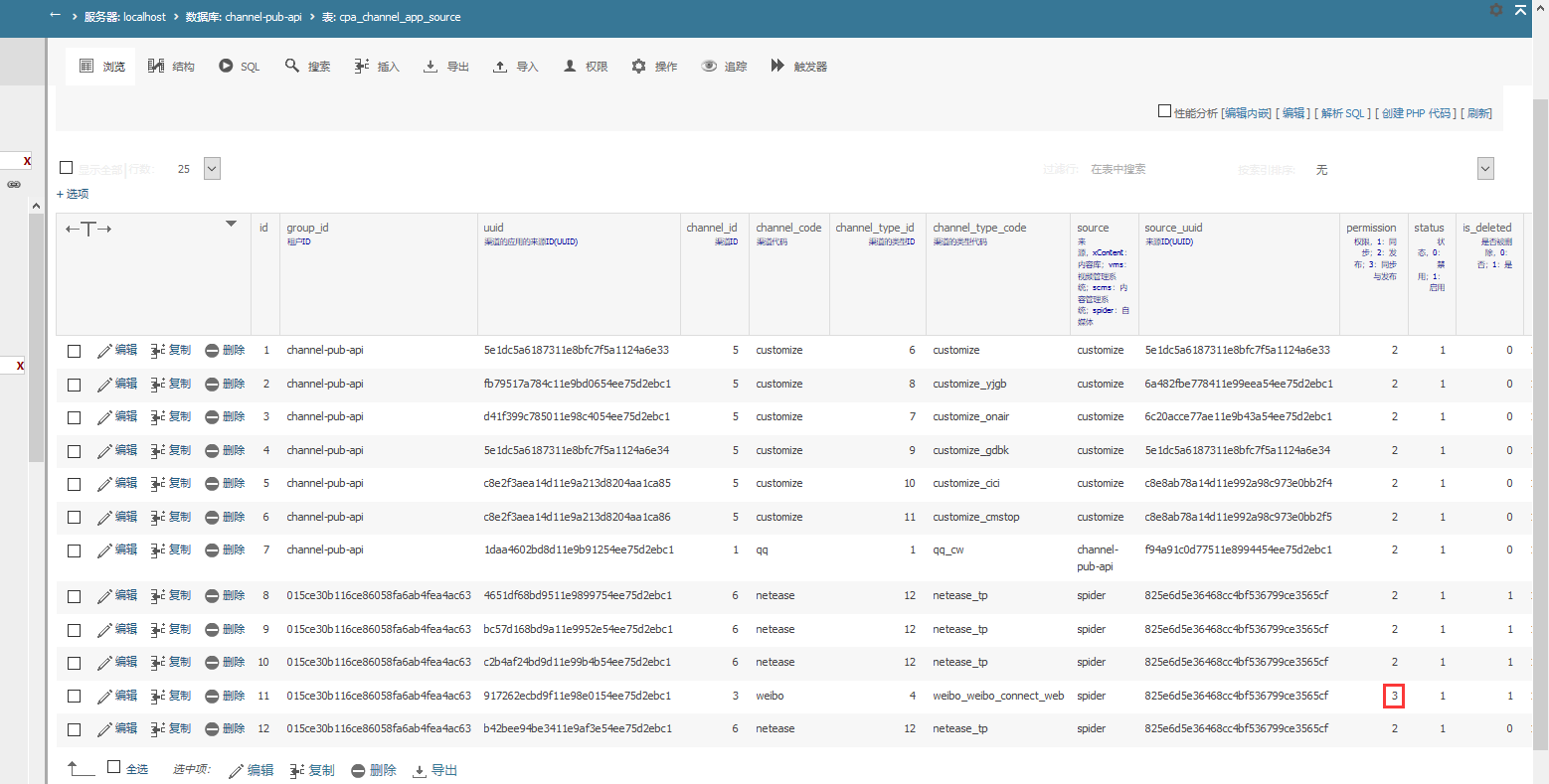Check the select-all checkbox below the table

(x=113, y=767)
